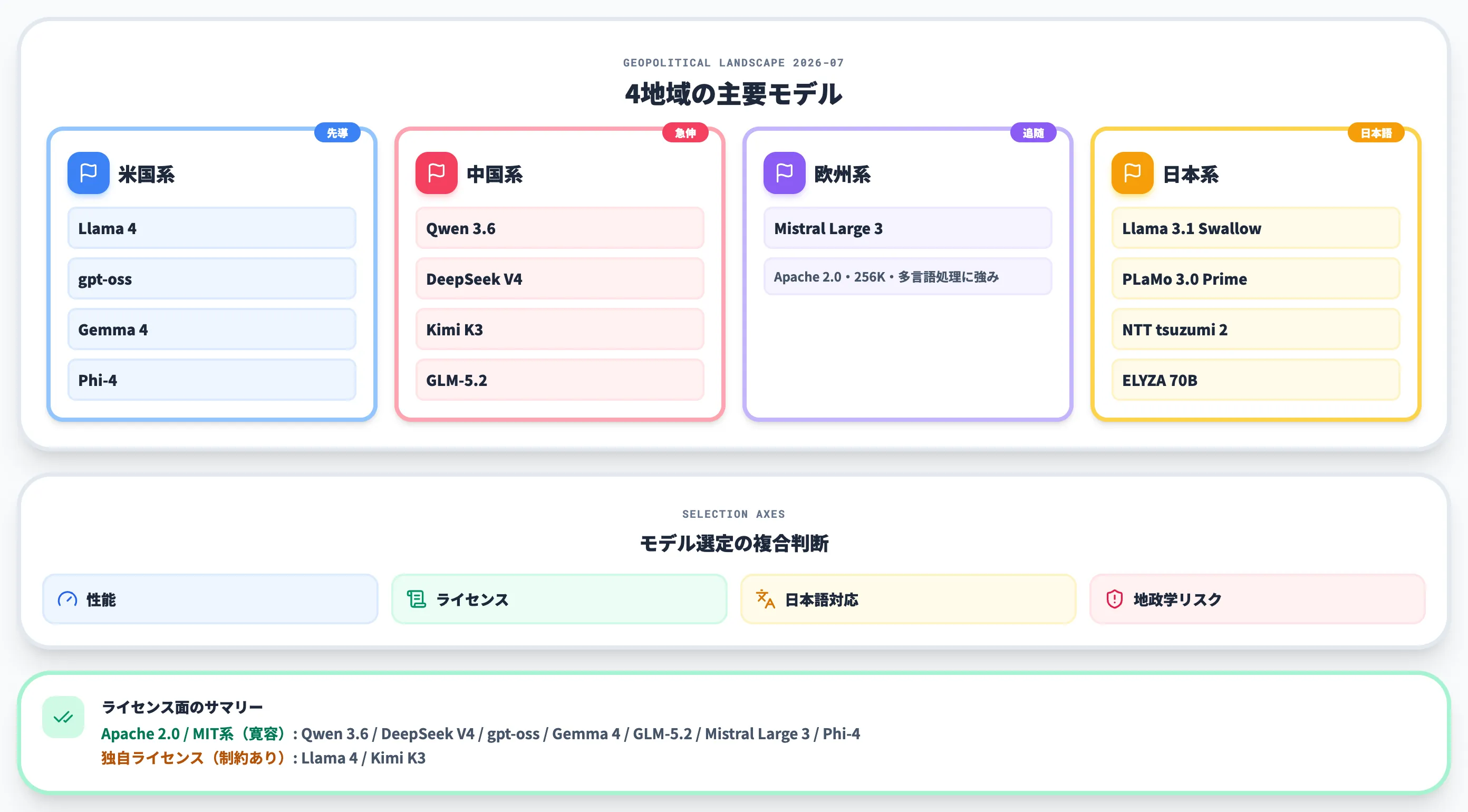Open the GLM-5.2 model row
This screenshot has width=1468, height=812.
click(559, 380)
